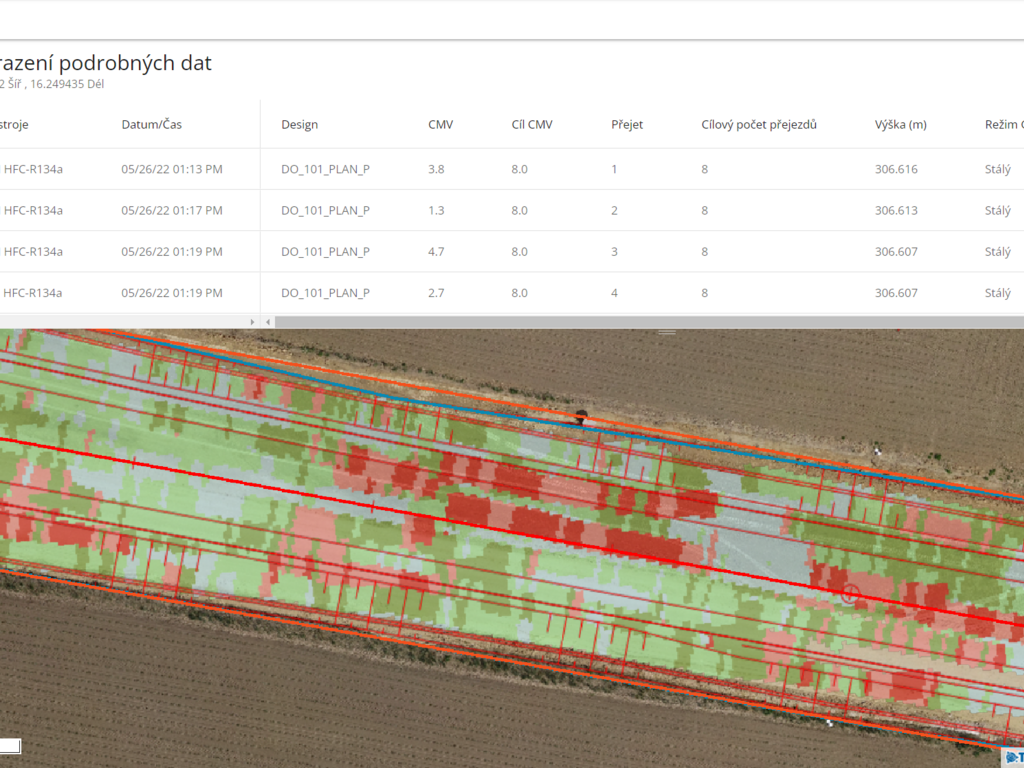
Task: Click the Výška (m) column header
Action: [x=900, y=125]
